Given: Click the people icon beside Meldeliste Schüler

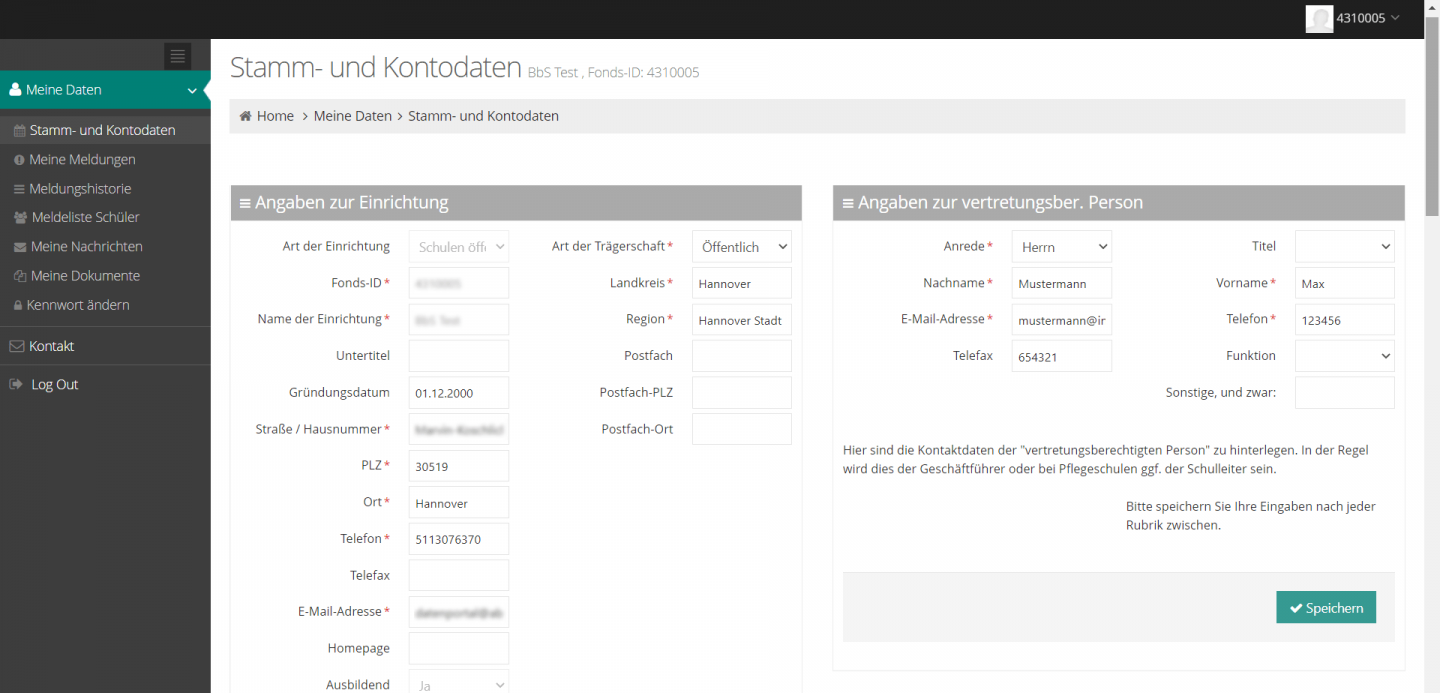Looking at the screenshot, I should (x=21, y=217).
